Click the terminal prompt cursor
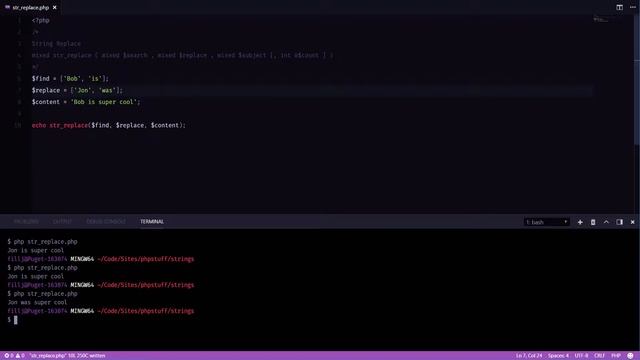This screenshot has width=640, height=360. point(16,320)
